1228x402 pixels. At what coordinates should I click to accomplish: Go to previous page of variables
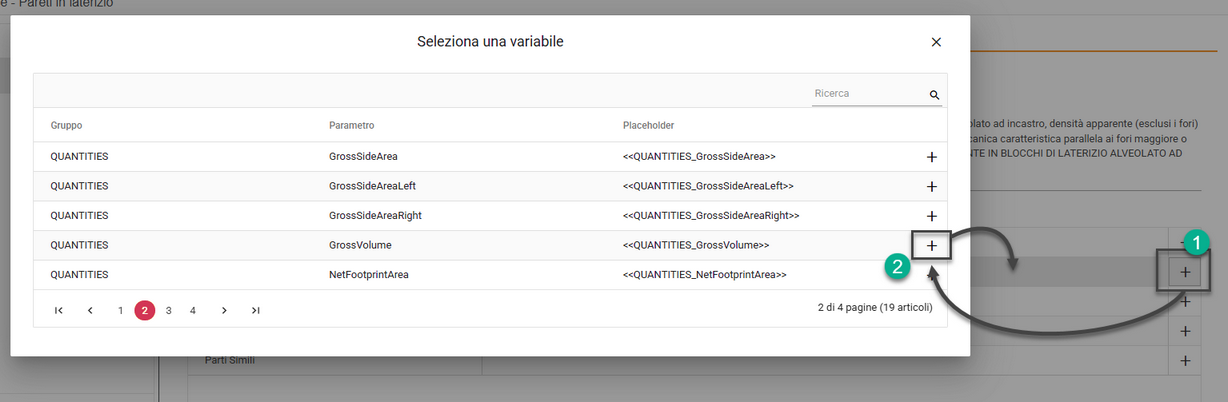[x=90, y=310]
